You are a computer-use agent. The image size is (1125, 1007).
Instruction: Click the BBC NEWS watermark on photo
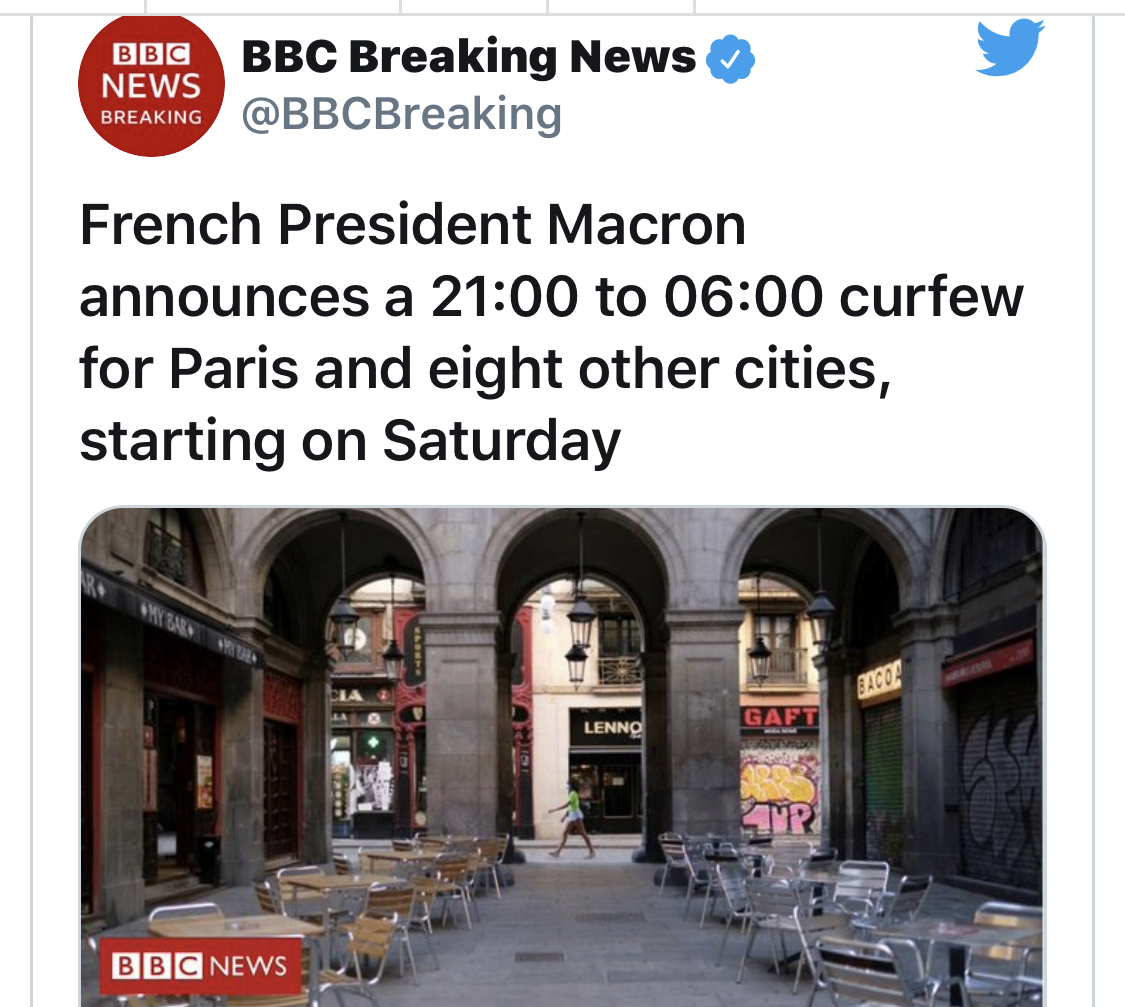tap(199, 965)
